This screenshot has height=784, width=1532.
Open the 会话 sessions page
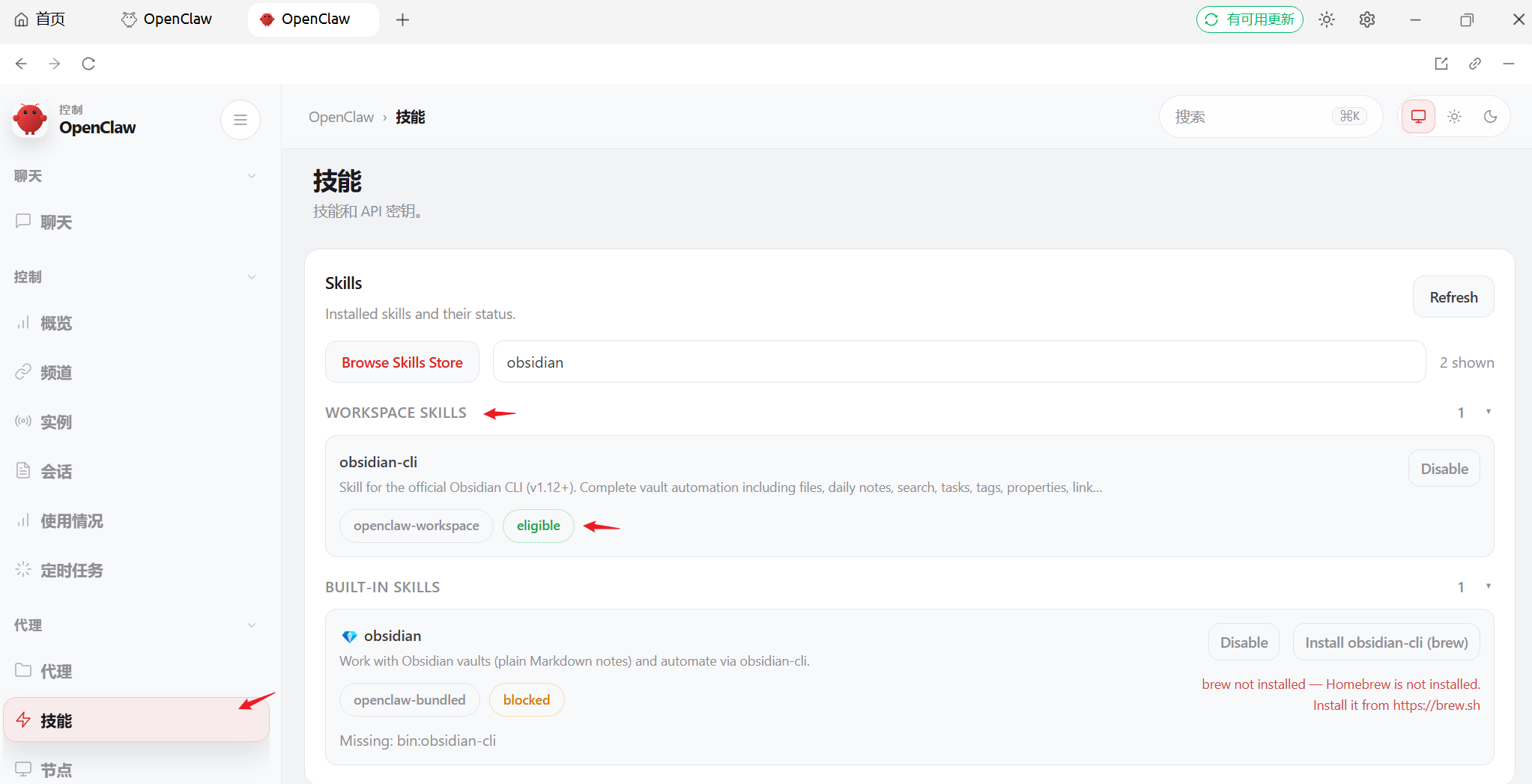click(x=136, y=471)
